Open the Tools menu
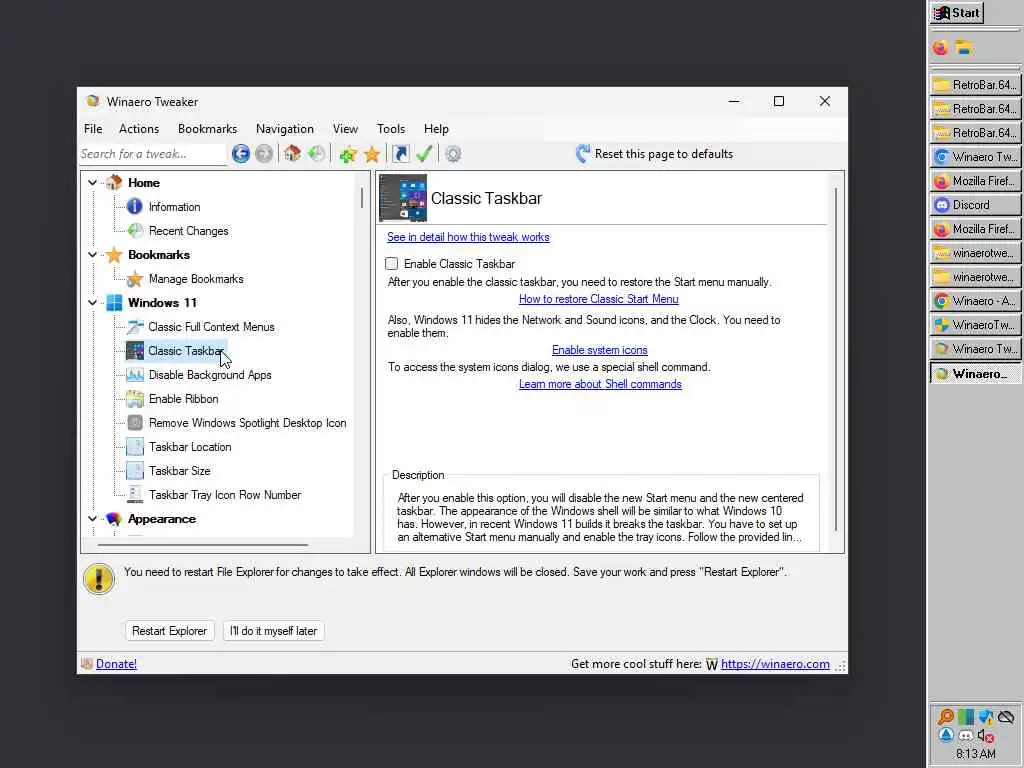Screen dimensions: 1024x768 (391, 129)
